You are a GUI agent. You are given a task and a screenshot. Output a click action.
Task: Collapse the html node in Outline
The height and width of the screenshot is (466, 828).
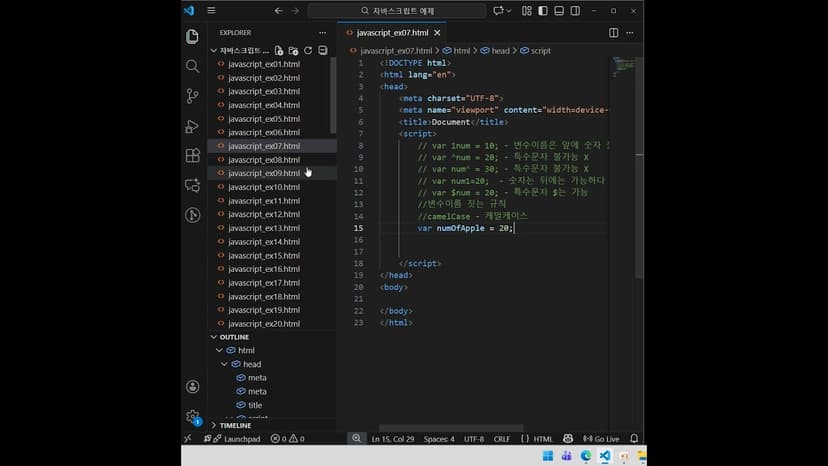(x=219, y=350)
